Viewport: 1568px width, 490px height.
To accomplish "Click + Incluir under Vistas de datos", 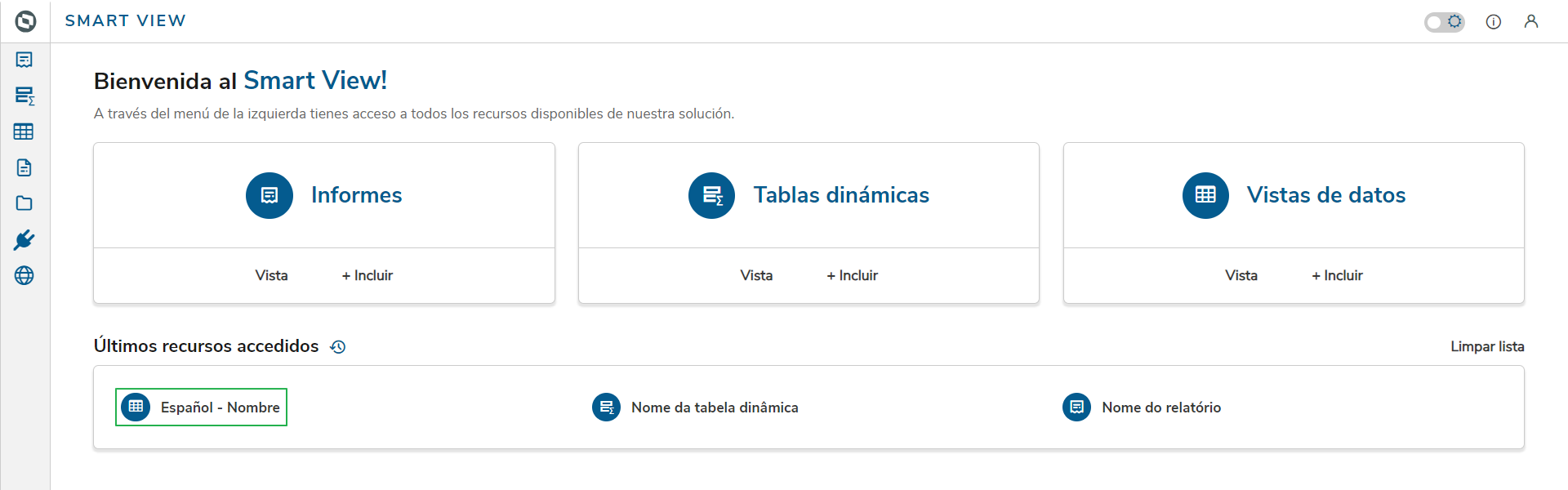I will (1337, 276).
